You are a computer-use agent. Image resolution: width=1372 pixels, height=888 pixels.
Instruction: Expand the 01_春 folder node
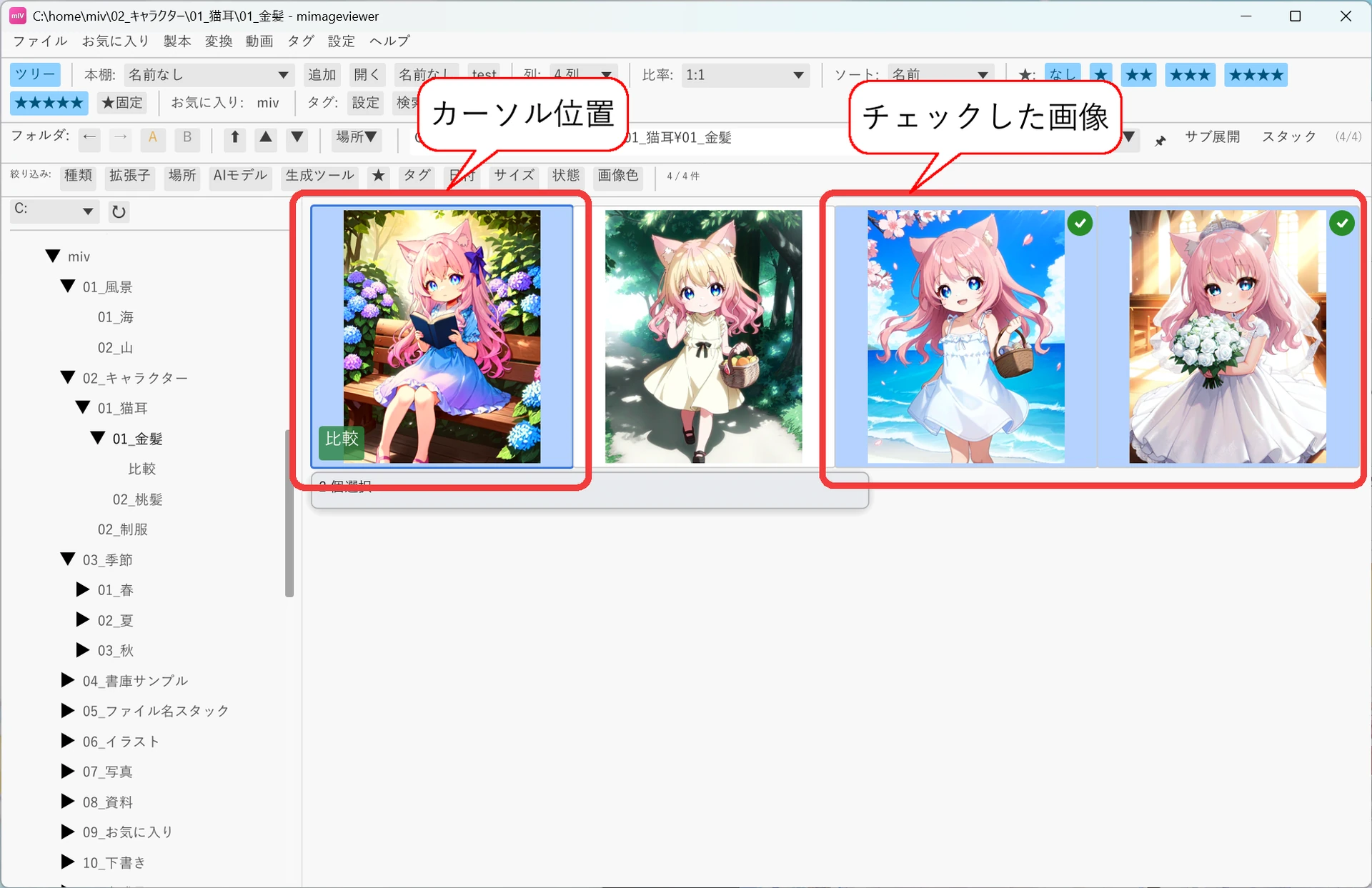83,589
